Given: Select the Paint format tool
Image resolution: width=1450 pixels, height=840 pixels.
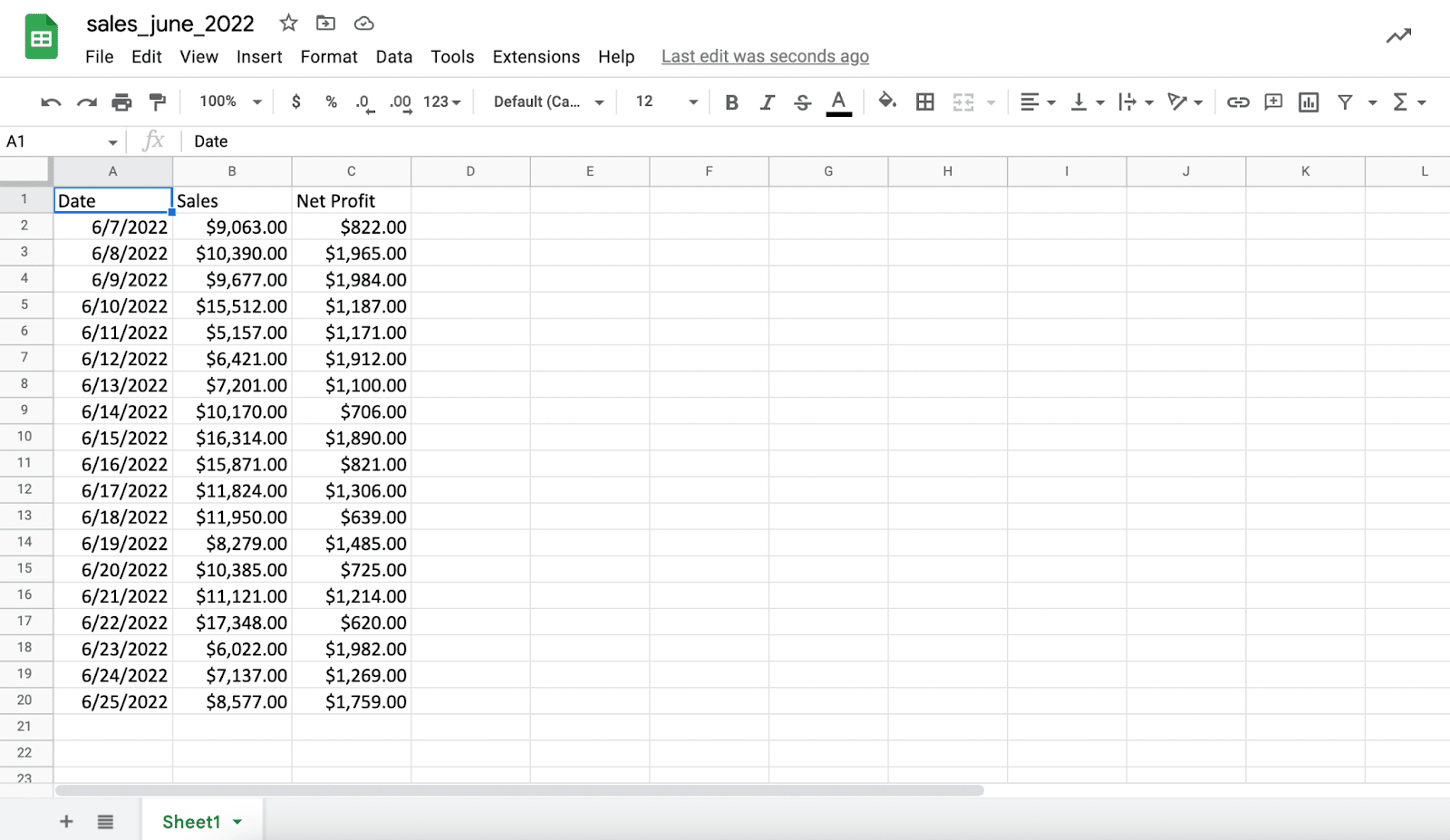Looking at the screenshot, I should [157, 102].
